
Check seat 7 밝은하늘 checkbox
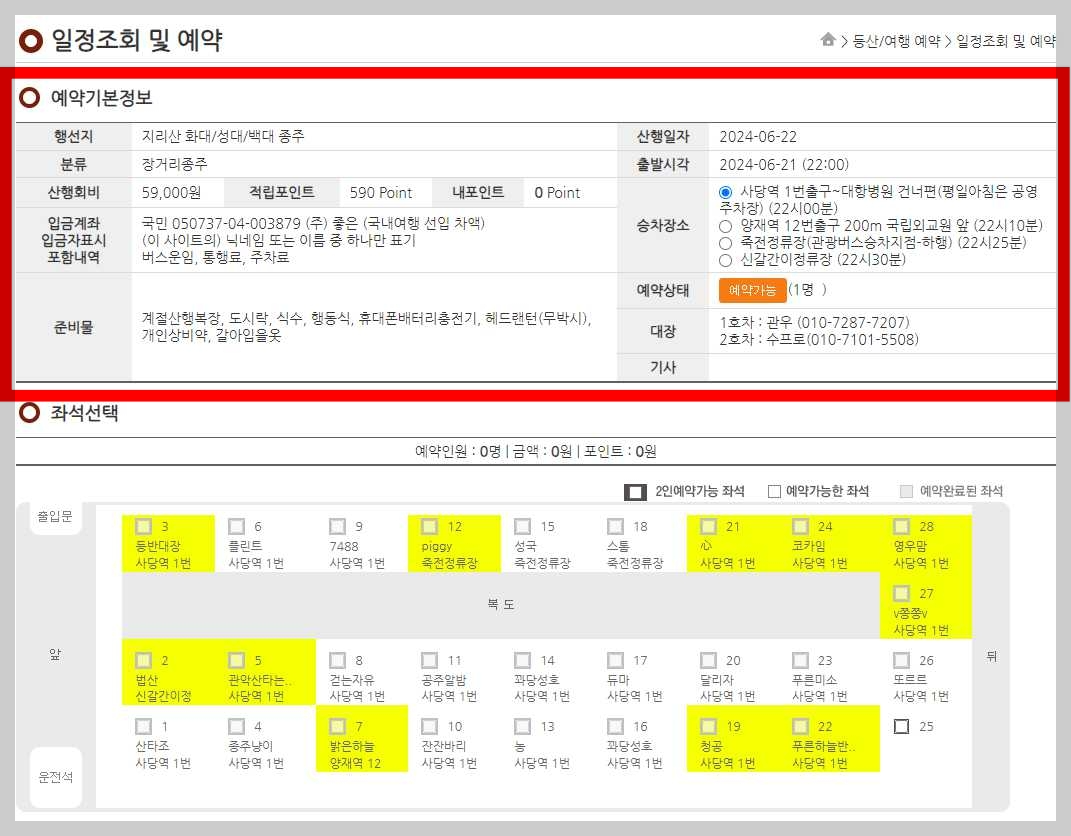click(337, 726)
